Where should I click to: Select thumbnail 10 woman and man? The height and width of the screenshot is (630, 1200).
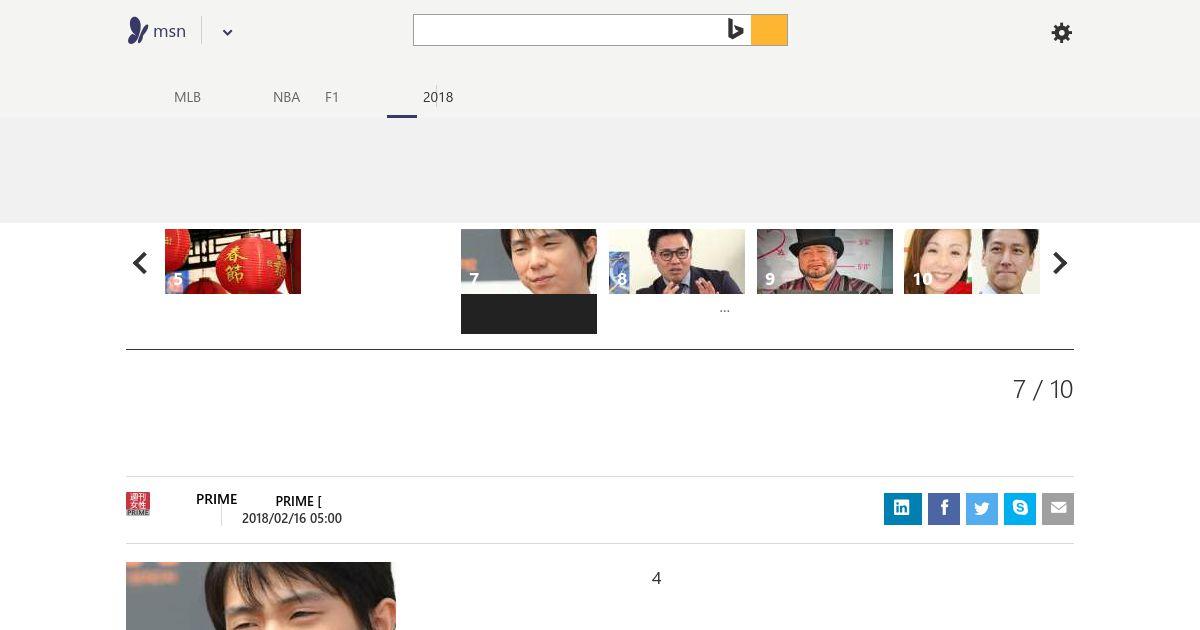tap(972, 261)
